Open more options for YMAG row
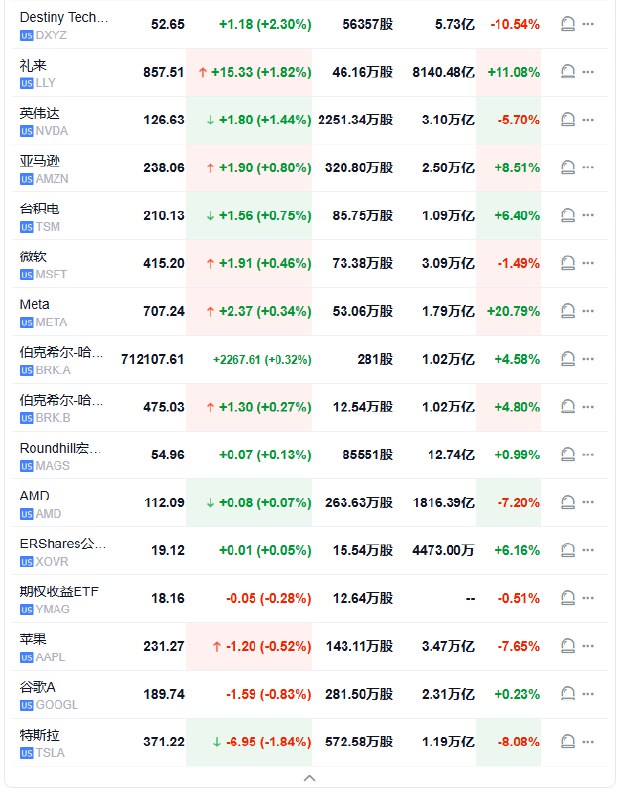The height and width of the screenshot is (800, 620). tap(588, 598)
